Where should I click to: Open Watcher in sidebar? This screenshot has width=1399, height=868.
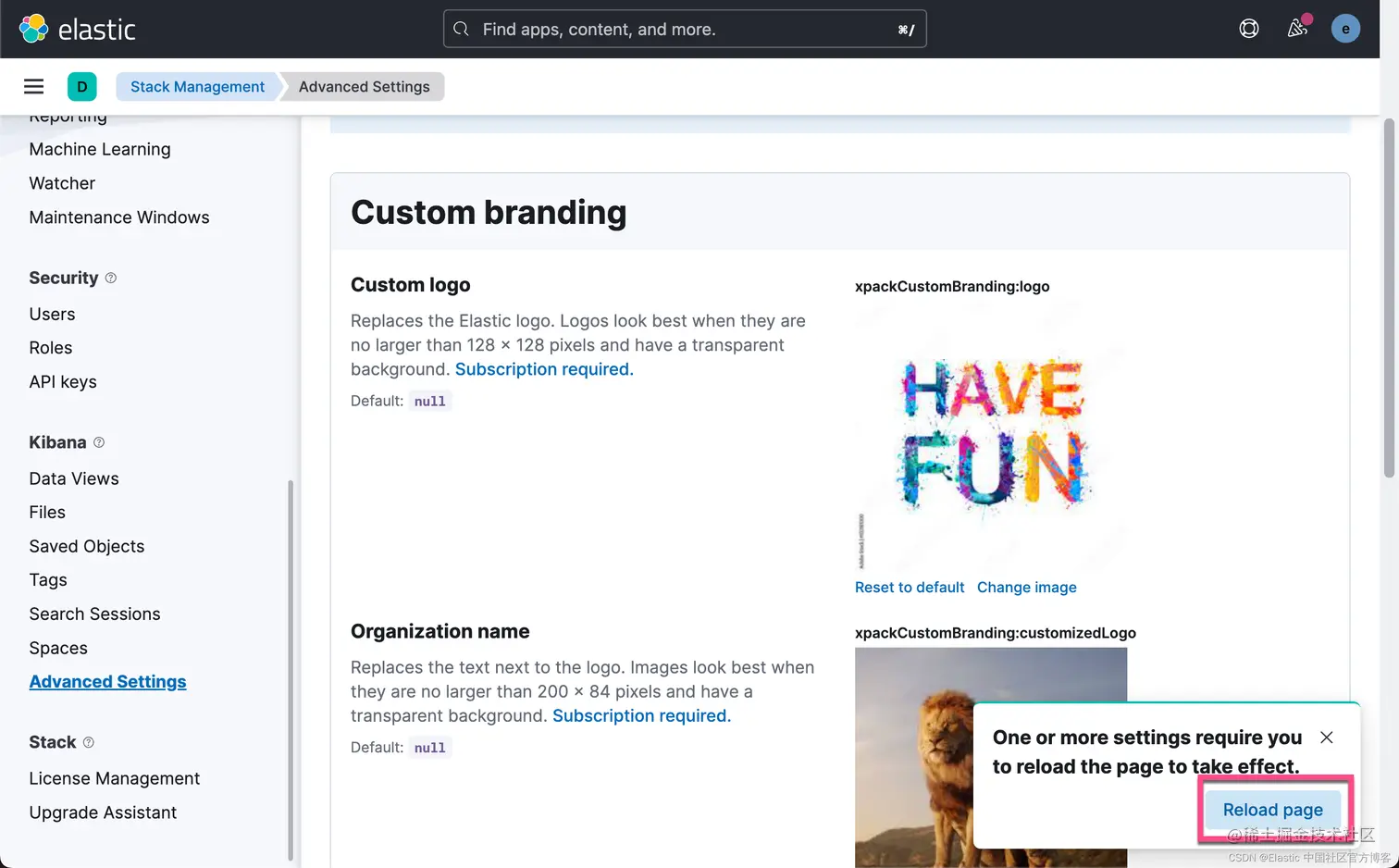click(62, 183)
